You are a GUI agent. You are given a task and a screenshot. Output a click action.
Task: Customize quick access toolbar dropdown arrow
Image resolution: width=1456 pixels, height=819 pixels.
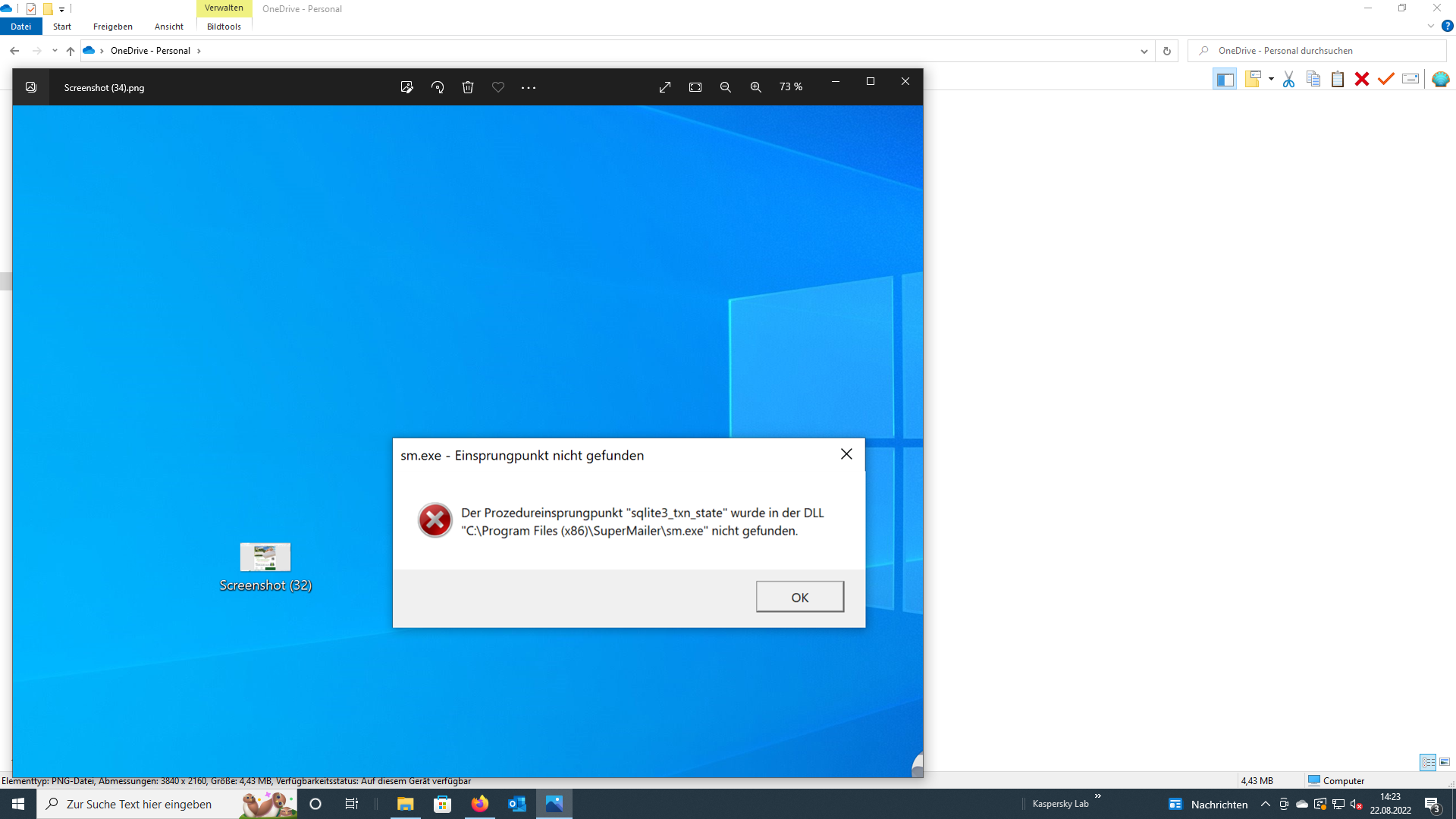click(61, 9)
